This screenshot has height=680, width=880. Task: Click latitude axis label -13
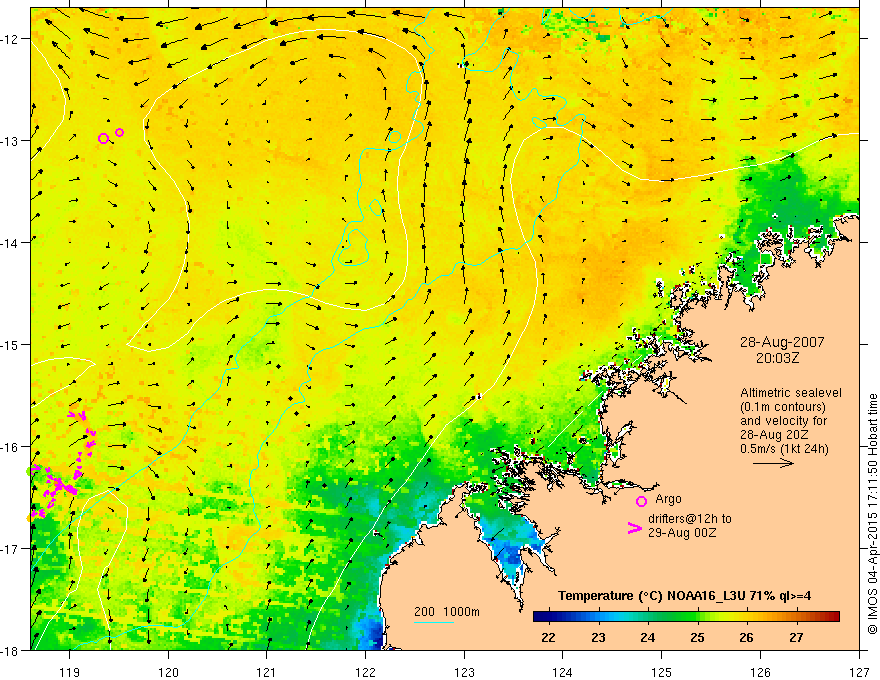[11, 141]
